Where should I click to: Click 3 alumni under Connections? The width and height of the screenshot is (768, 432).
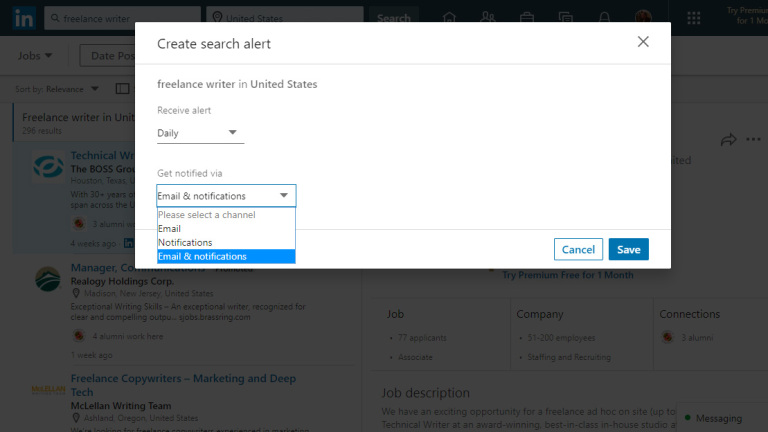(x=697, y=337)
